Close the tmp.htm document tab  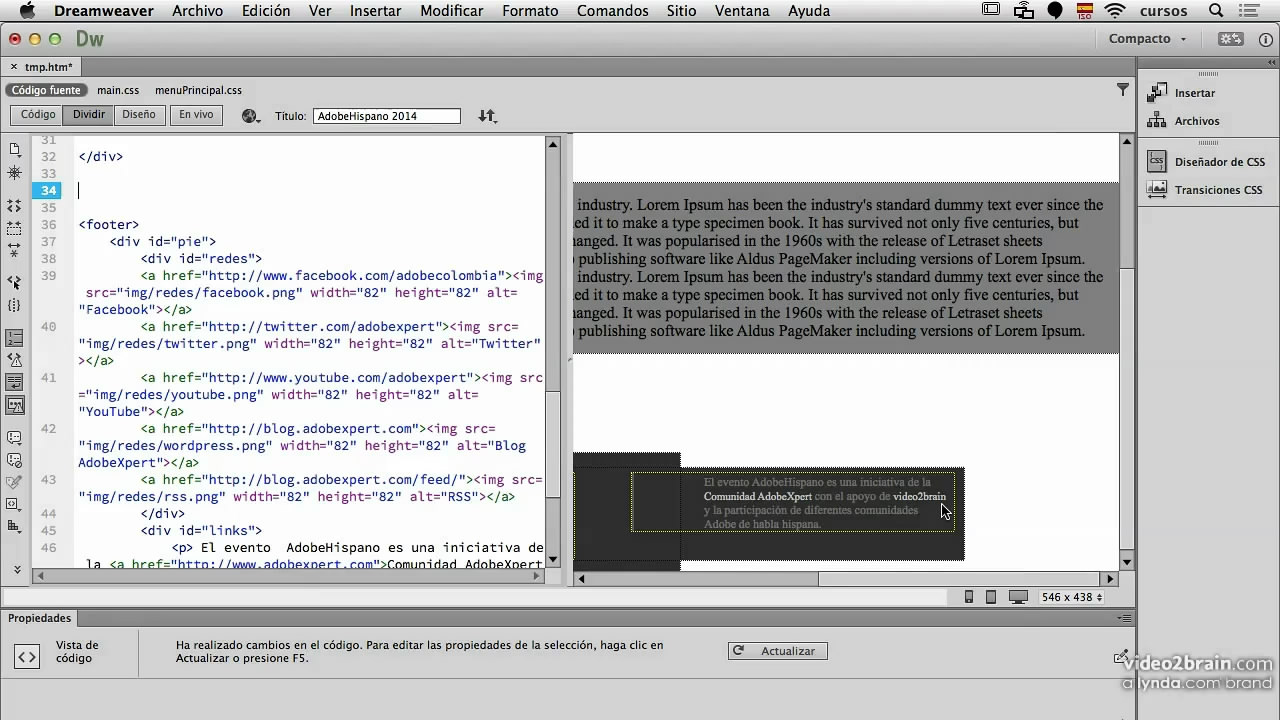point(13,67)
